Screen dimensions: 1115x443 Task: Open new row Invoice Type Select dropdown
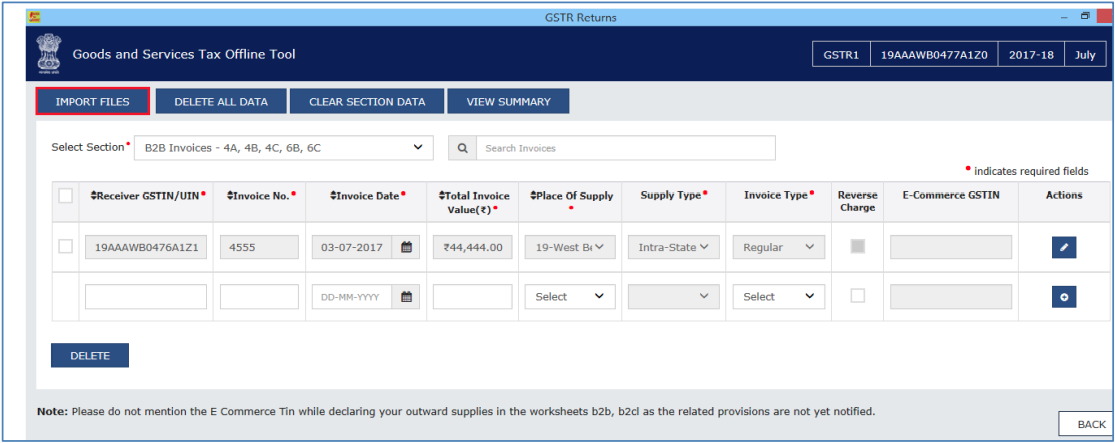click(779, 297)
